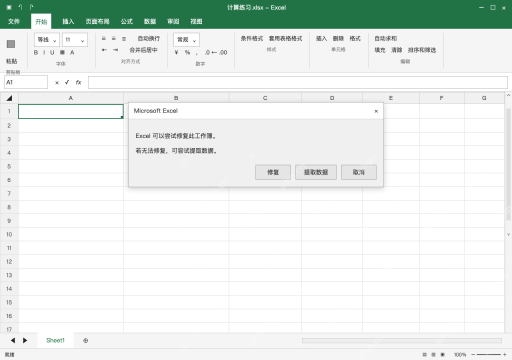Switch to the 公式 Formulas tab
Viewport: 512px width, 360px height.
click(127, 21)
